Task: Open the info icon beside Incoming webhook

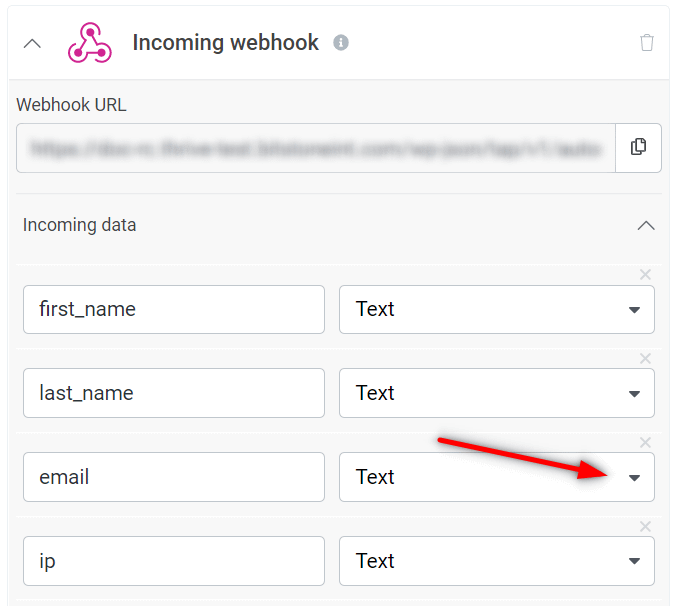Action: coord(341,42)
